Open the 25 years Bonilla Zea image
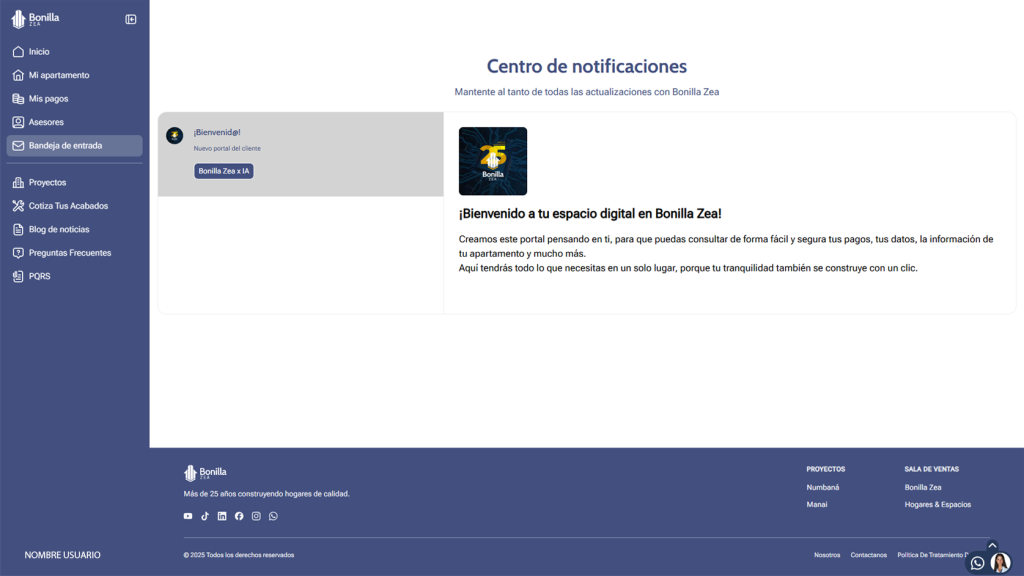1024x576 pixels. (x=492, y=161)
